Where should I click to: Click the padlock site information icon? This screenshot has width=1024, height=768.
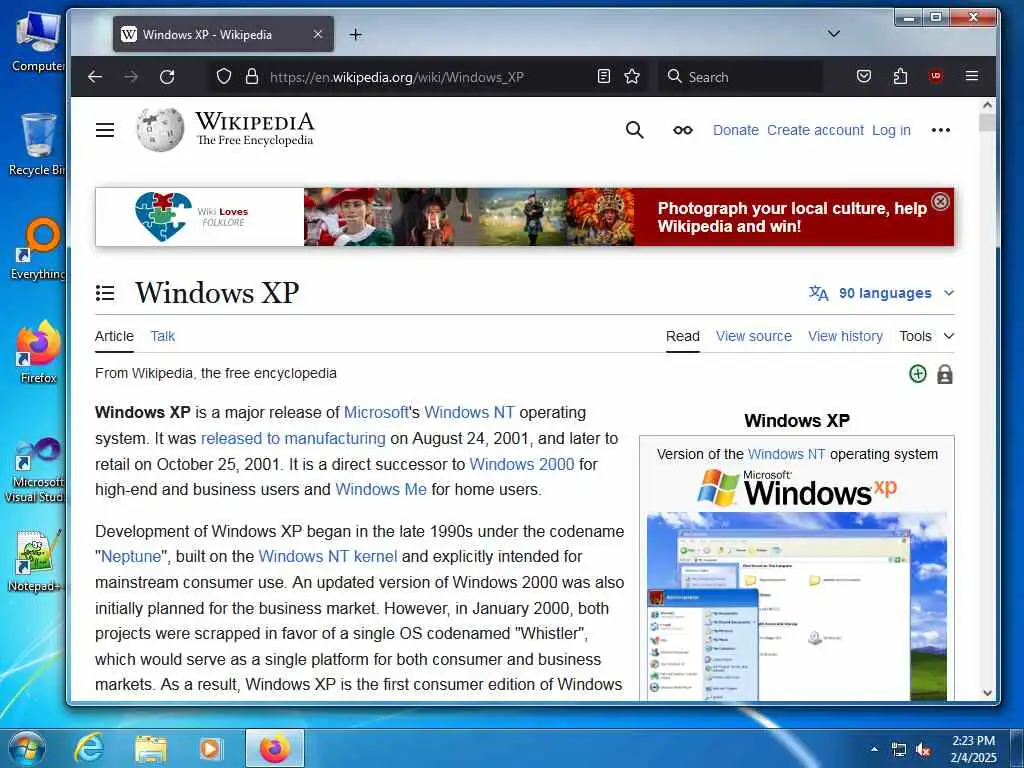(x=252, y=76)
